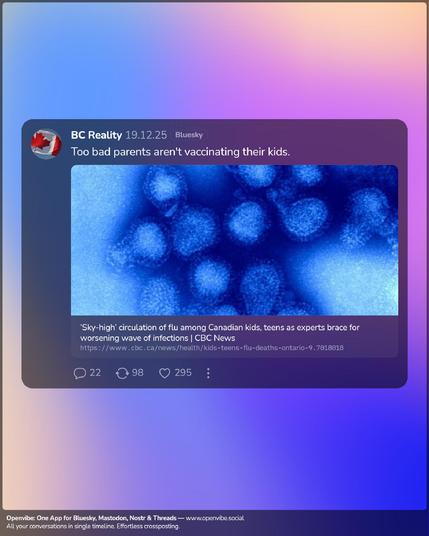The width and height of the screenshot is (429, 536).
Task: Click the Openvibe: One App footer title
Action: 91,518
